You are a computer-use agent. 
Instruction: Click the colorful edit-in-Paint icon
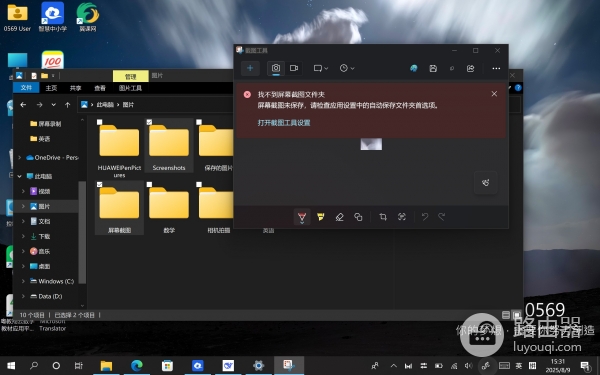(414, 68)
